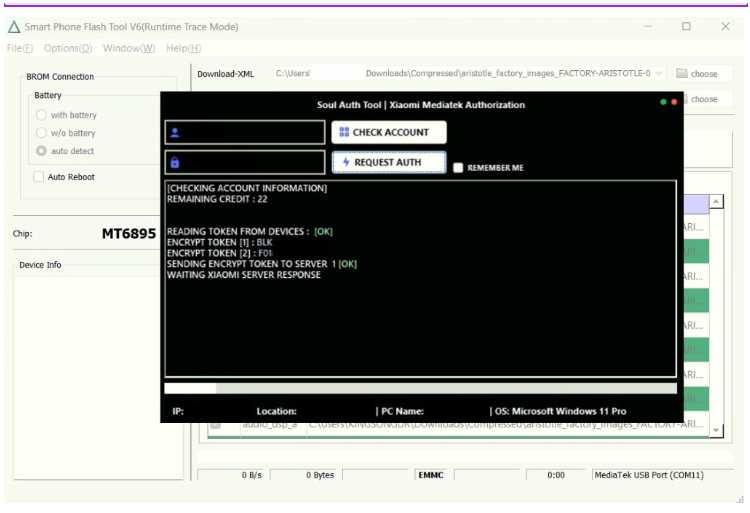Click the folder icon on Download-XML choose button

click(682, 73)
